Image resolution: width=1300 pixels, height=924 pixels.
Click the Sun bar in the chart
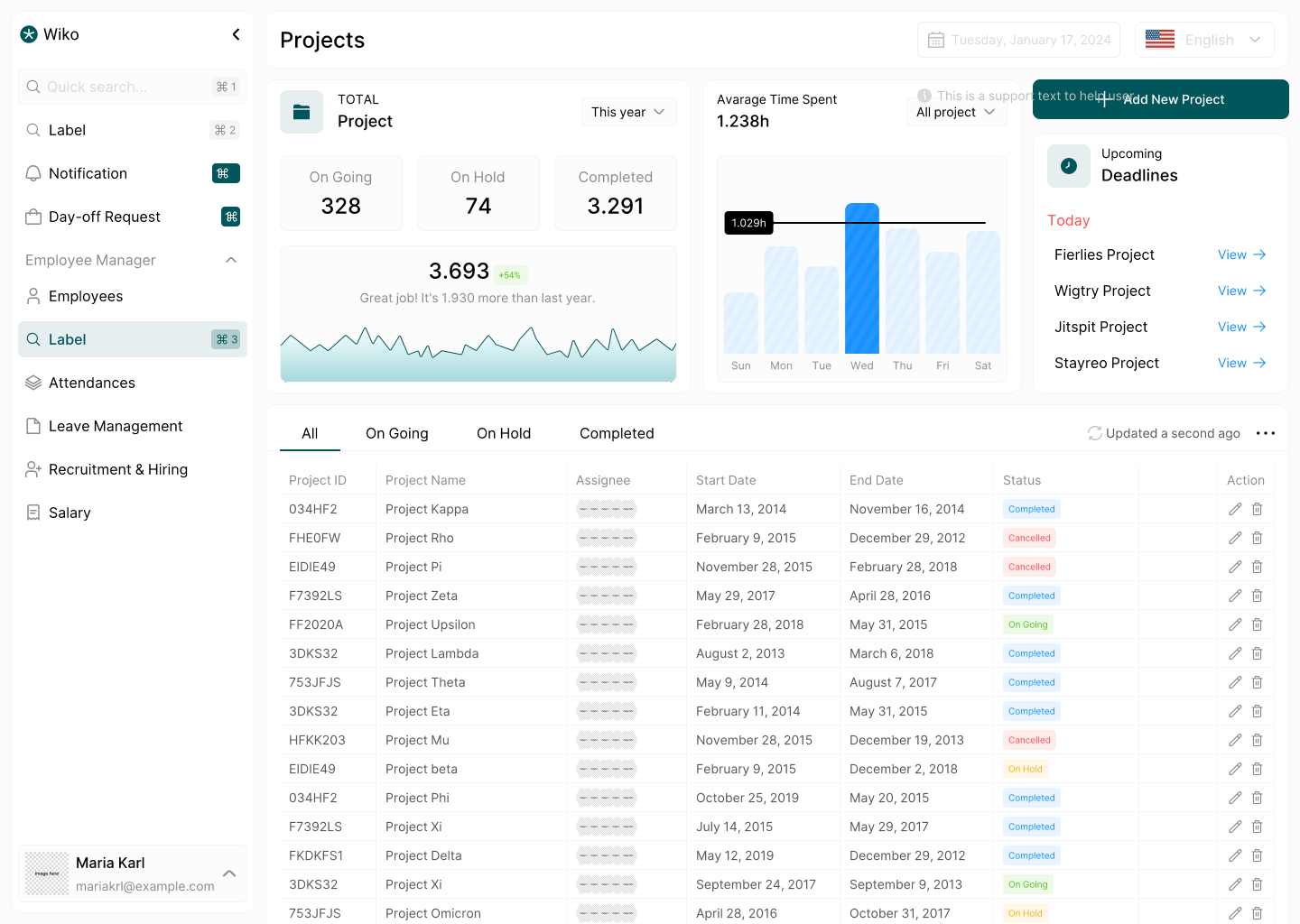coord(741,323)
